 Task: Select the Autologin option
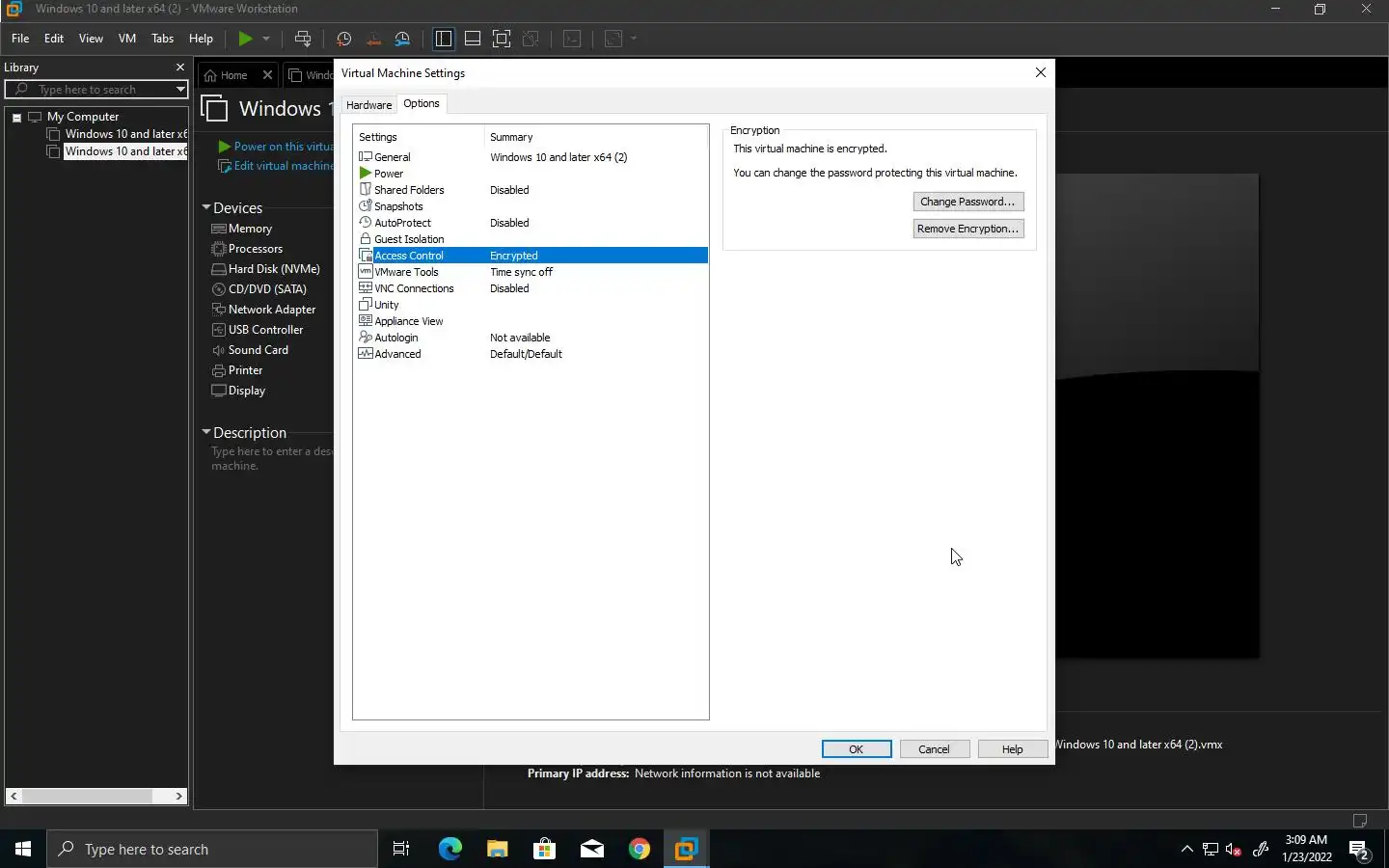click(395, 338)
